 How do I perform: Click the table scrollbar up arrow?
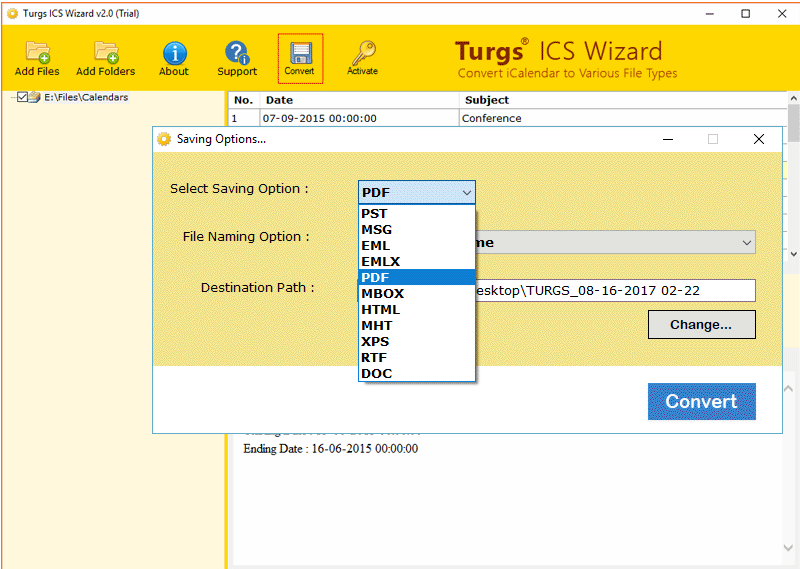pos(793,98)
